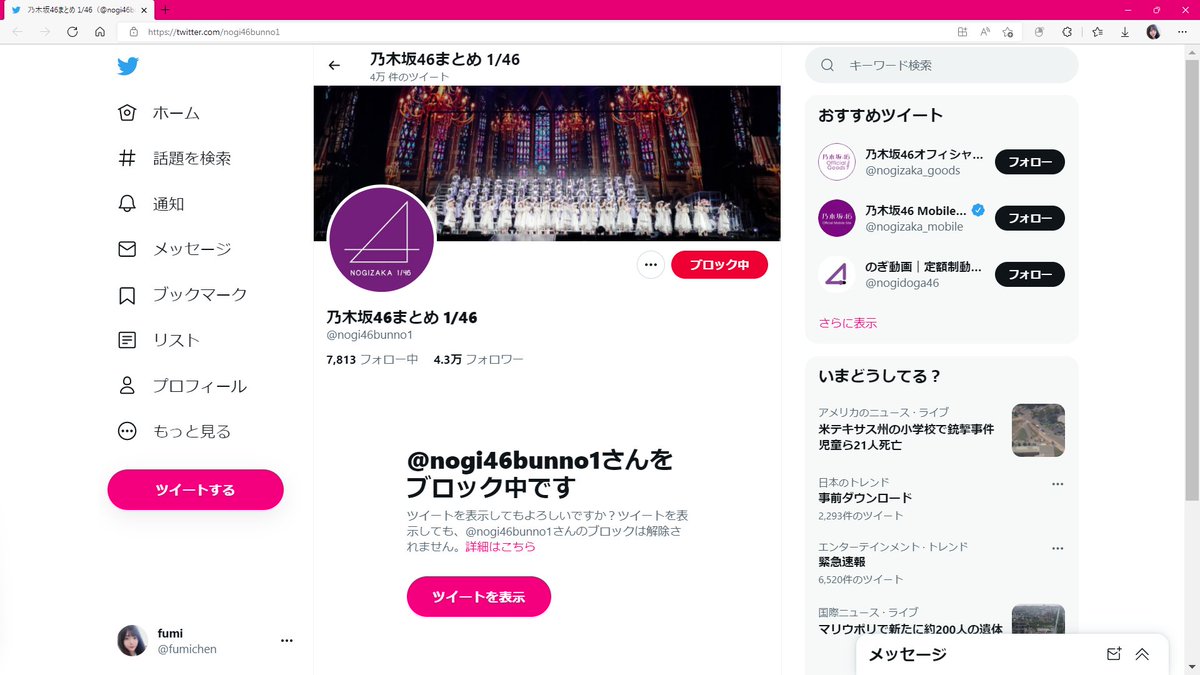
Task: Open the 詳細はこちら link
Action: (x=500, y=547)
